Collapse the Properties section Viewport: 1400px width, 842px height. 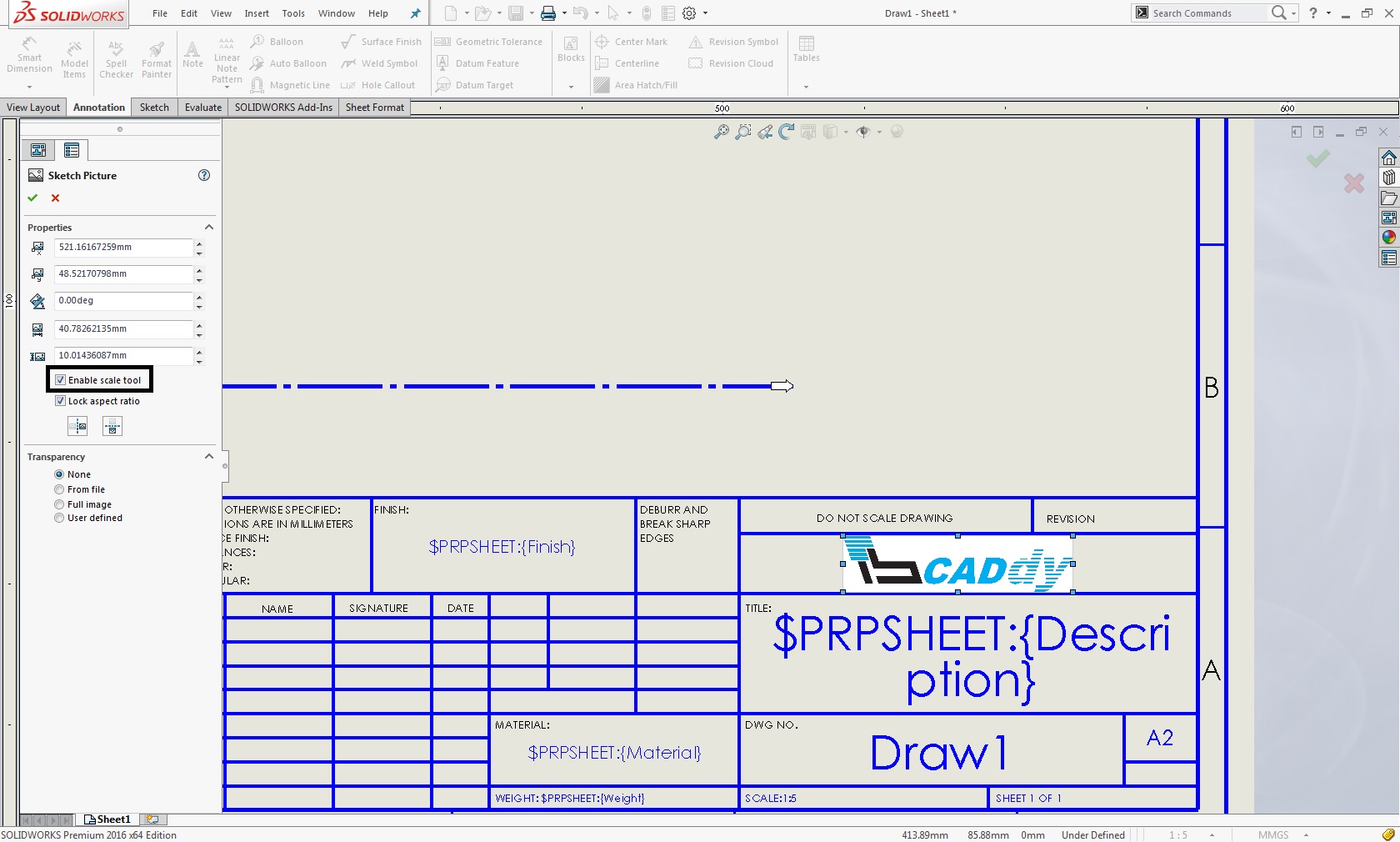click(x=209, y=227)
